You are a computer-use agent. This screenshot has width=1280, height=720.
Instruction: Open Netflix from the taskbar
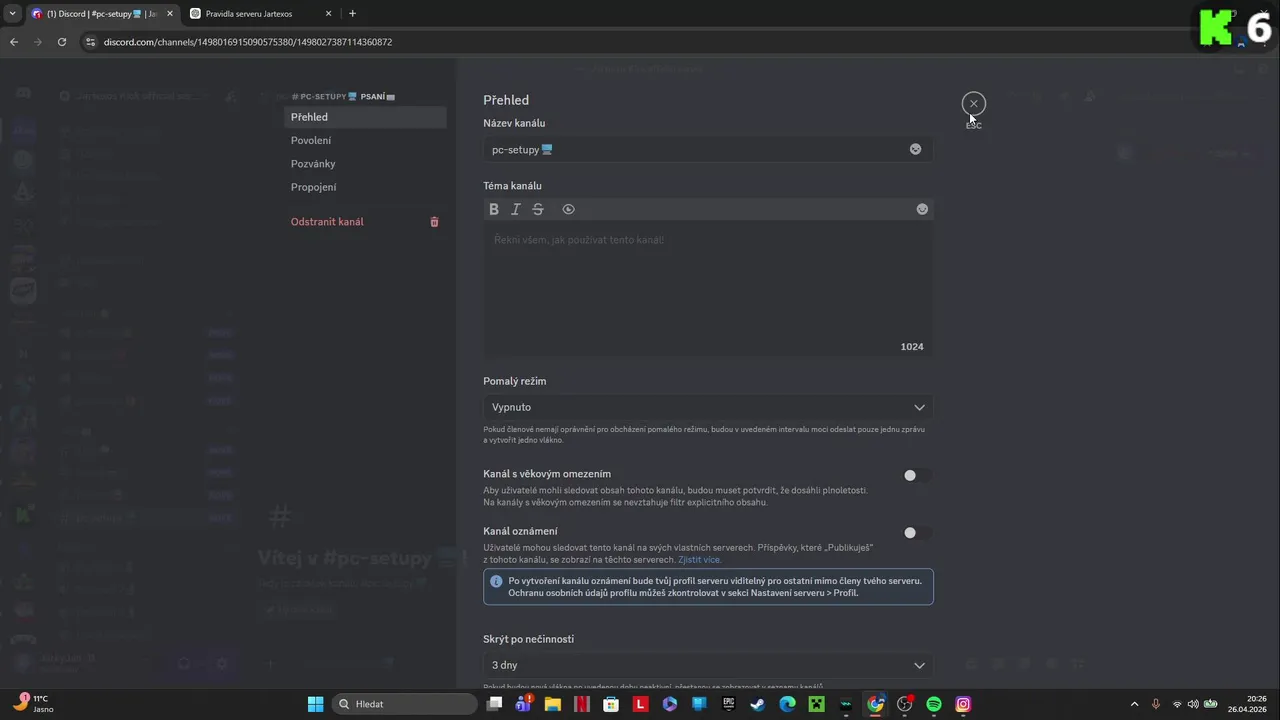582,704
